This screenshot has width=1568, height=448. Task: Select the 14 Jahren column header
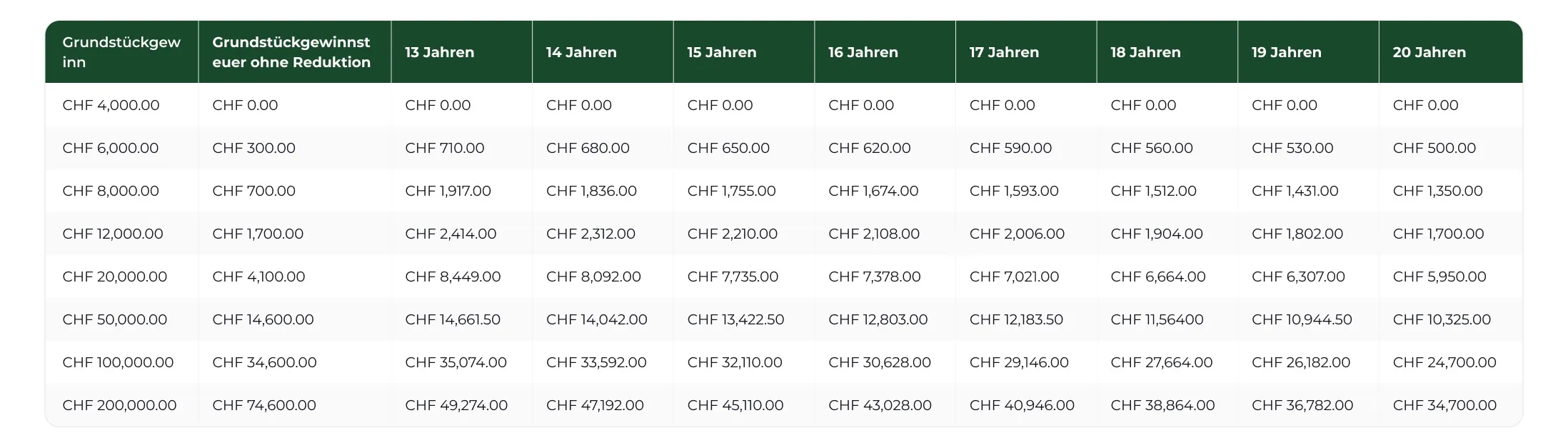603,52
